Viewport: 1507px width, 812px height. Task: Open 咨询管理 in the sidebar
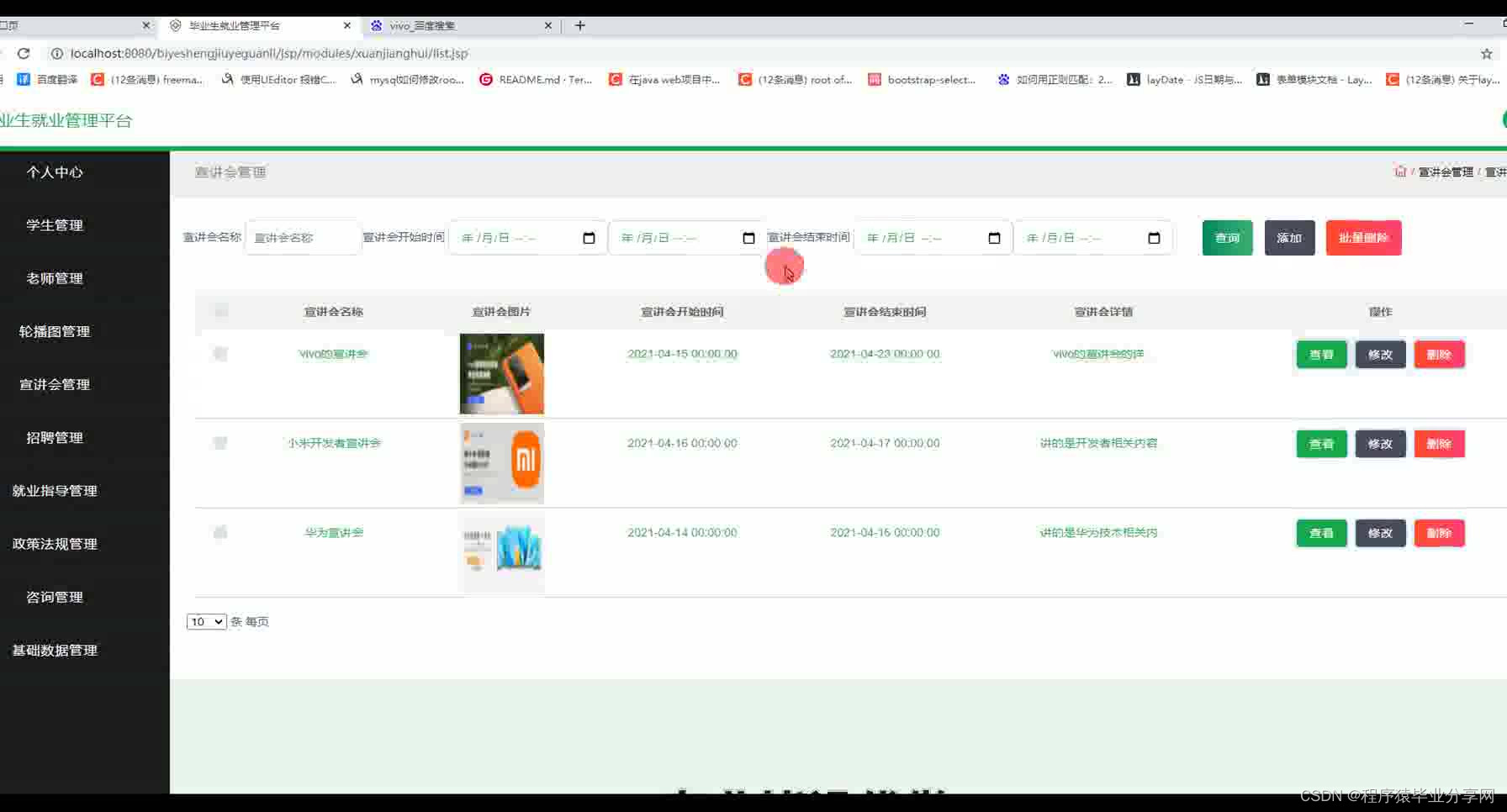[x=55, y=597]
